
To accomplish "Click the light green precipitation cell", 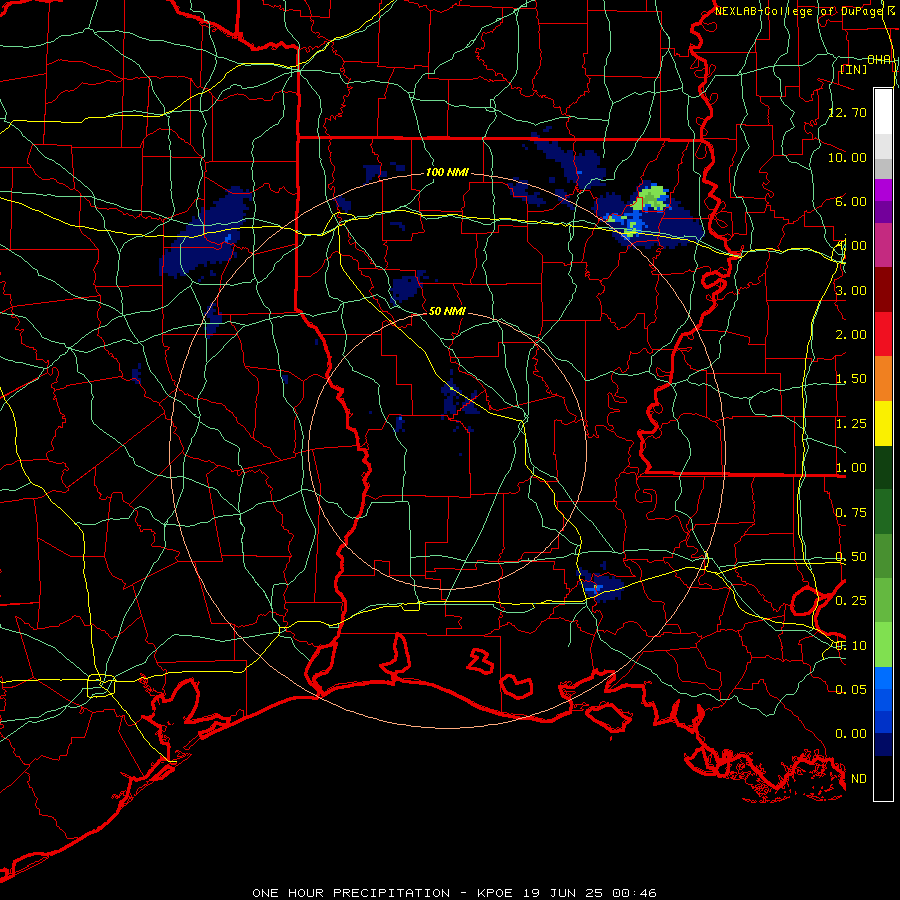I will click(x=651, y=198).
